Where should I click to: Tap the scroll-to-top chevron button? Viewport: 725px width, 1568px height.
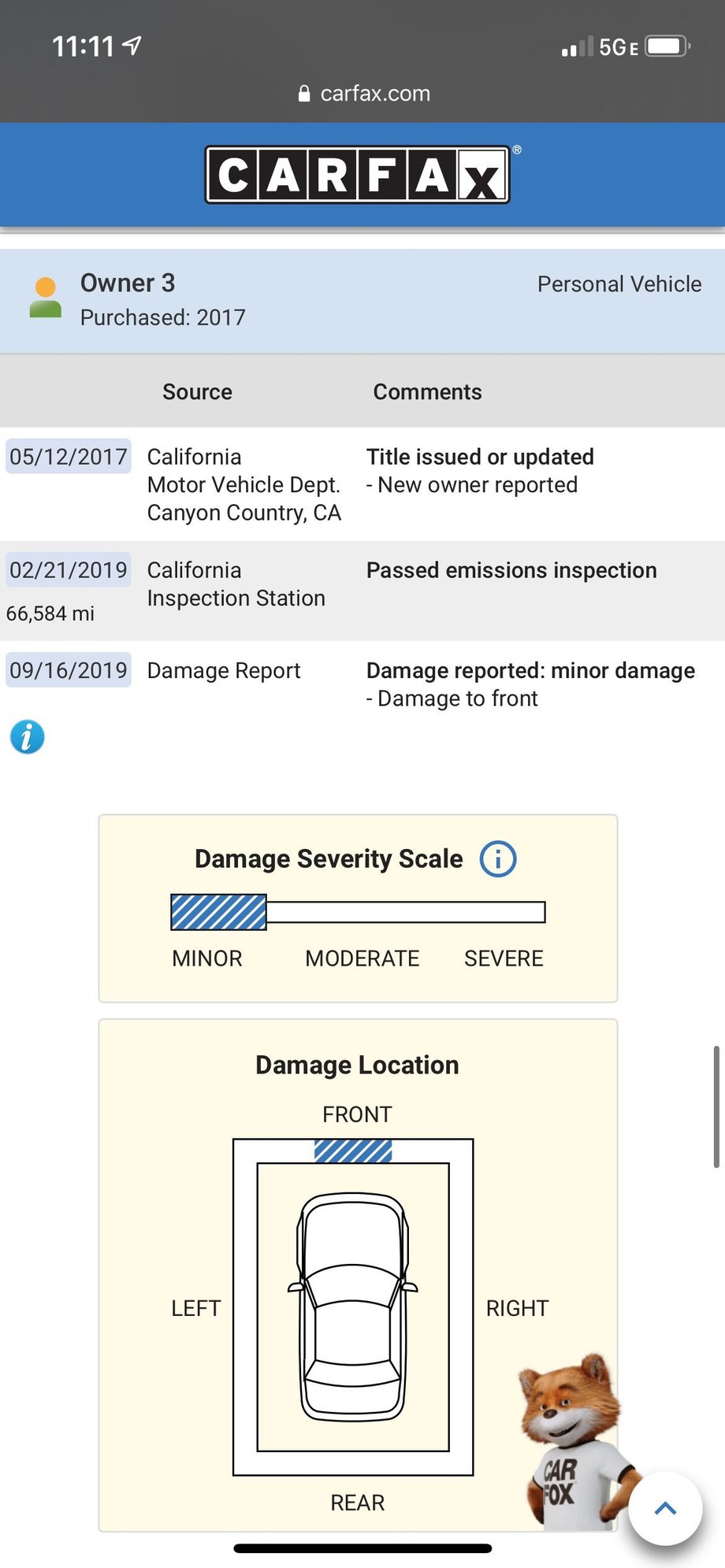tap(665, 1508)
